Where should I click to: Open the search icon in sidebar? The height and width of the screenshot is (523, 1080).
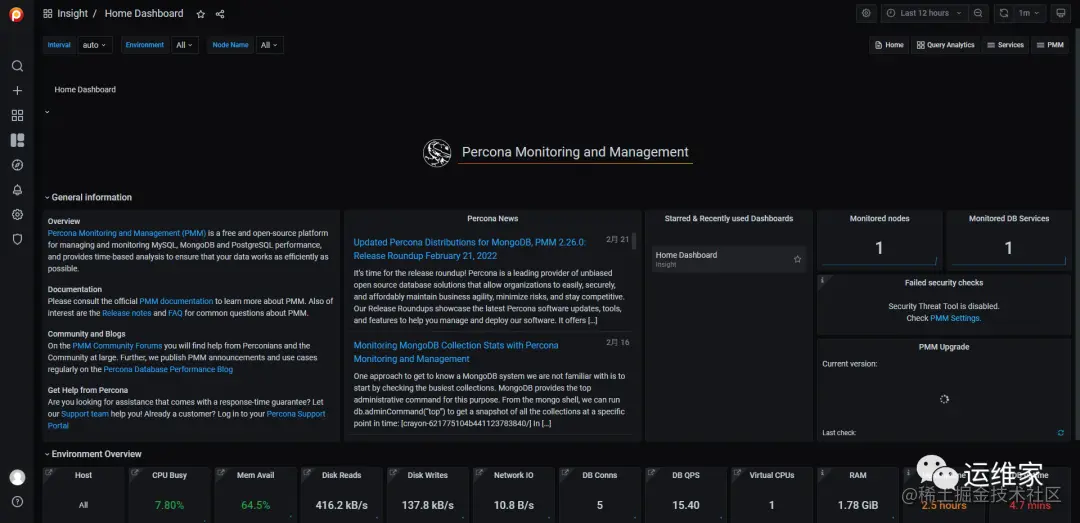[17, 66]
